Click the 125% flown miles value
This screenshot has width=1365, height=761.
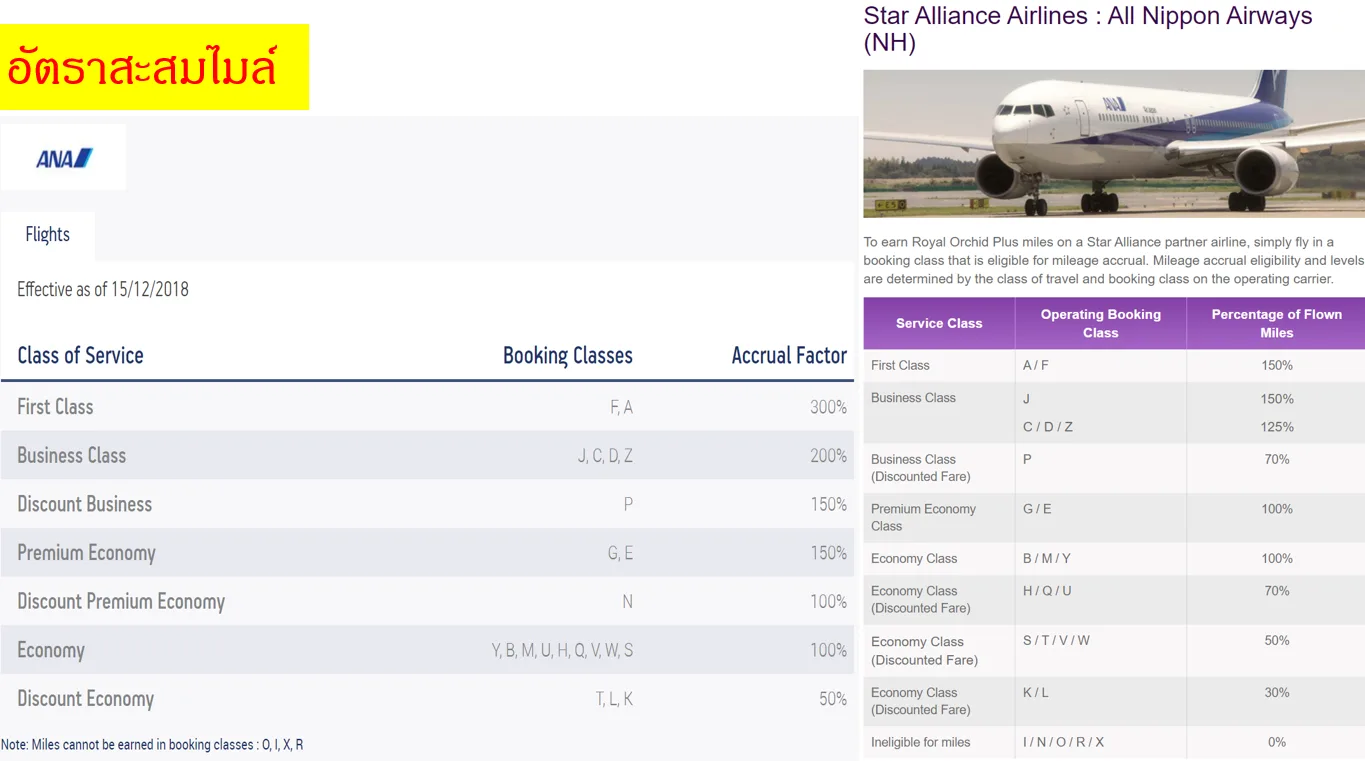(1277, 427)
